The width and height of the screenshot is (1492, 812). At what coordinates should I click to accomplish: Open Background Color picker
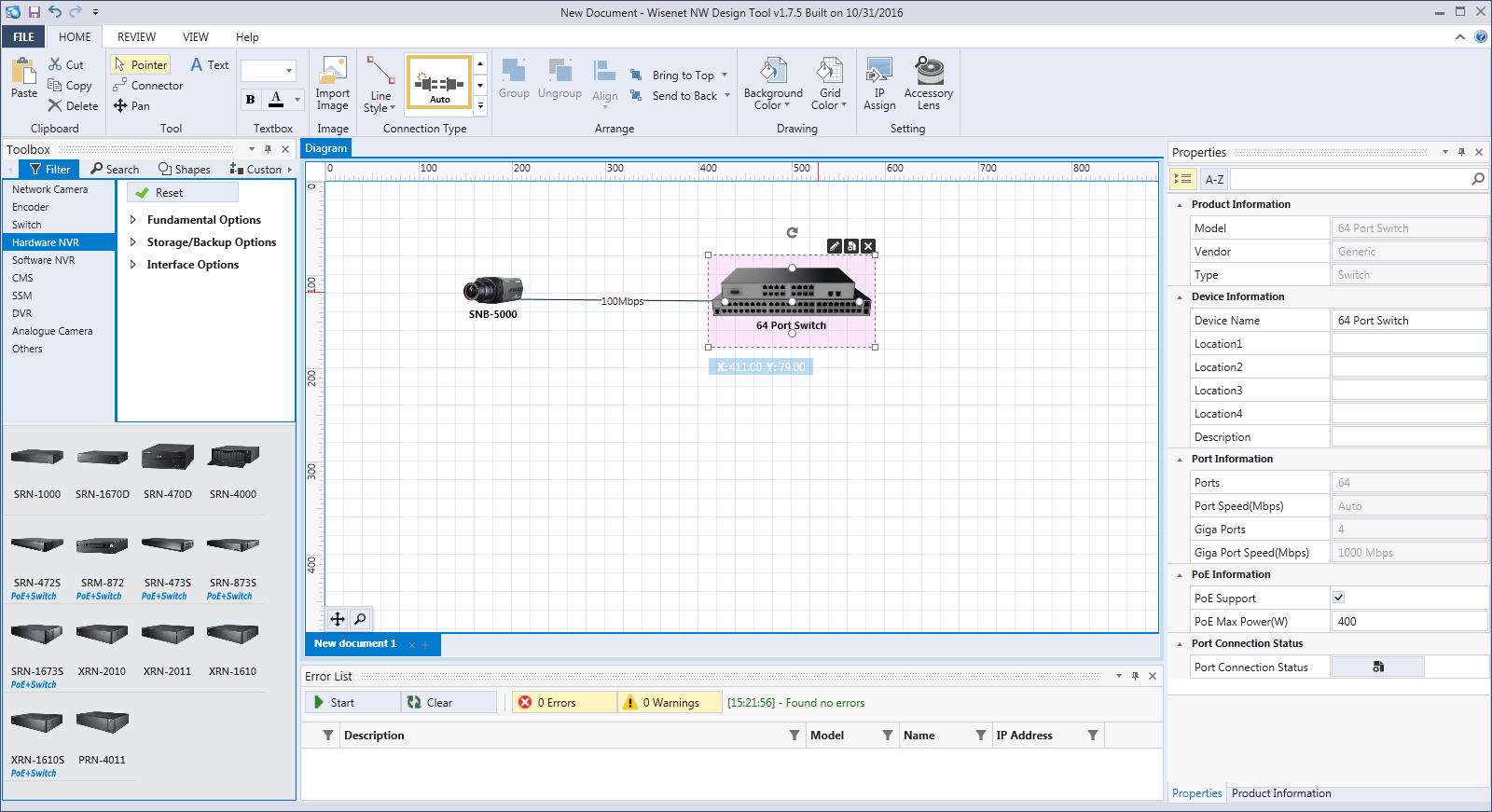[773, 84]
